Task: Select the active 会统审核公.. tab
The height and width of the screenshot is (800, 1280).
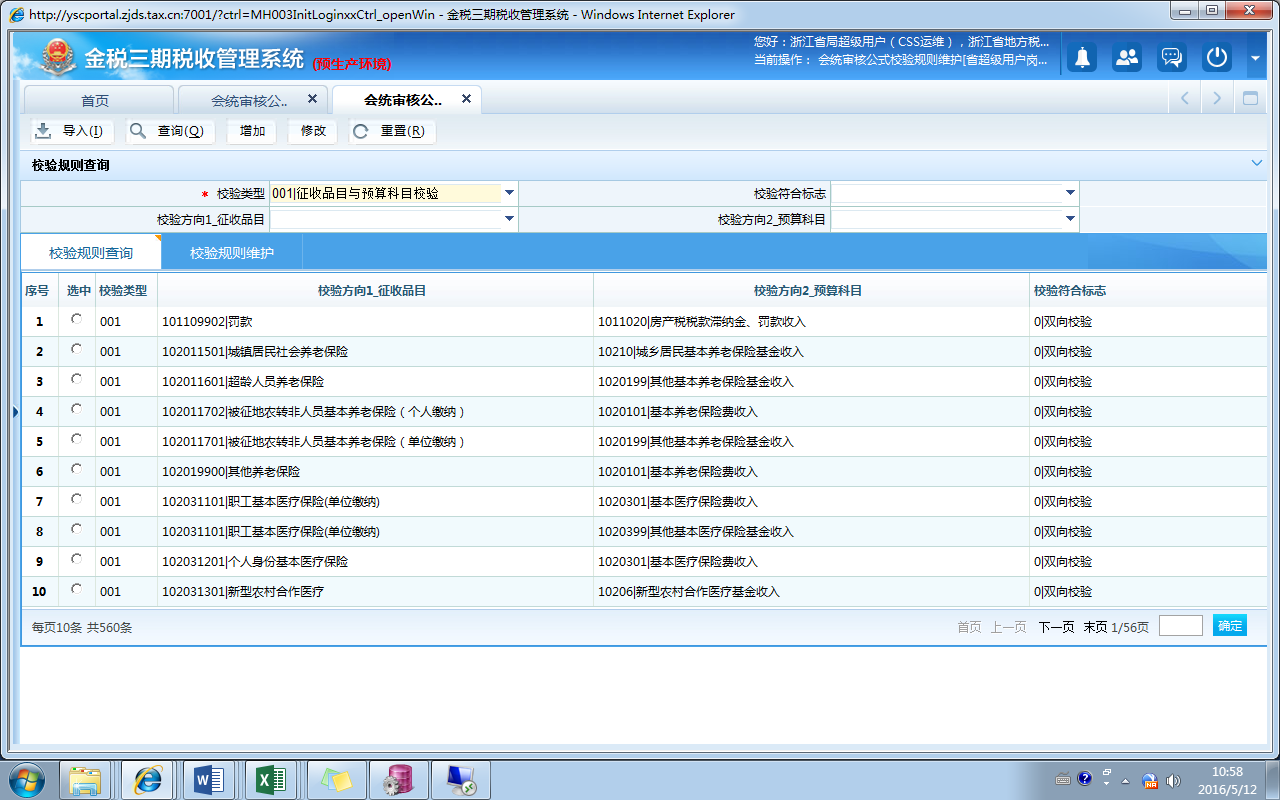Action: point(404,100)
